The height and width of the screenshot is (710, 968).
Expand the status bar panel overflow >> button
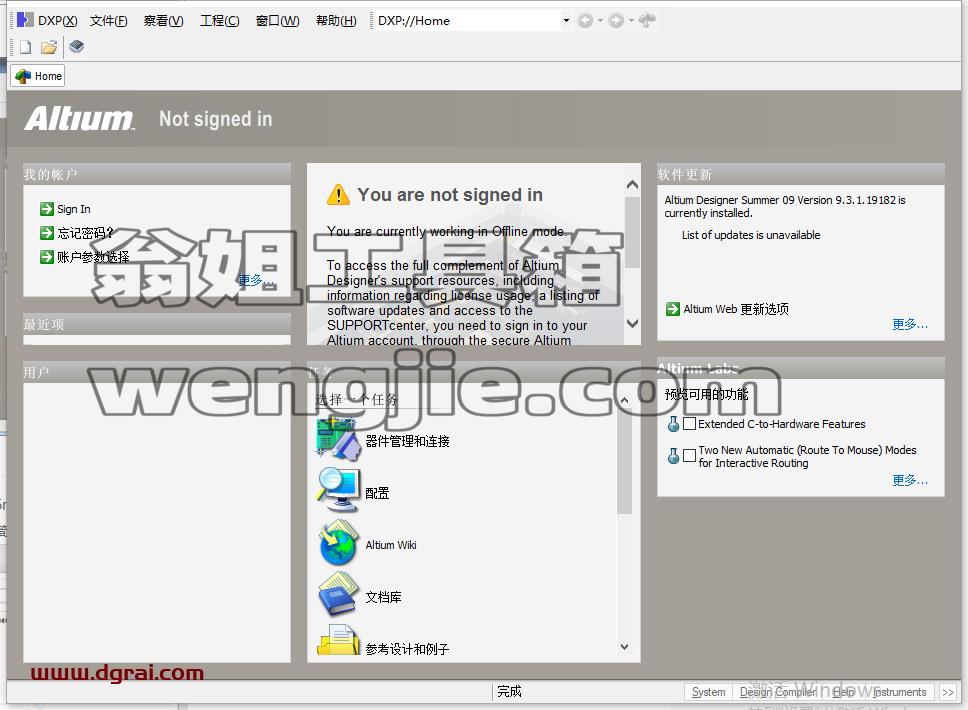tap(948, 692)
